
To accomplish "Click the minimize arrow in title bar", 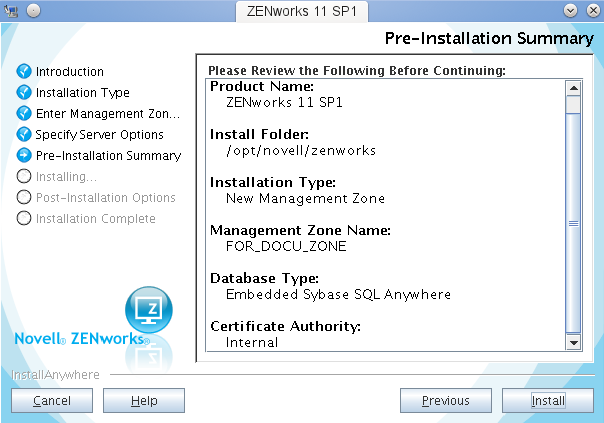I will 570,10.
